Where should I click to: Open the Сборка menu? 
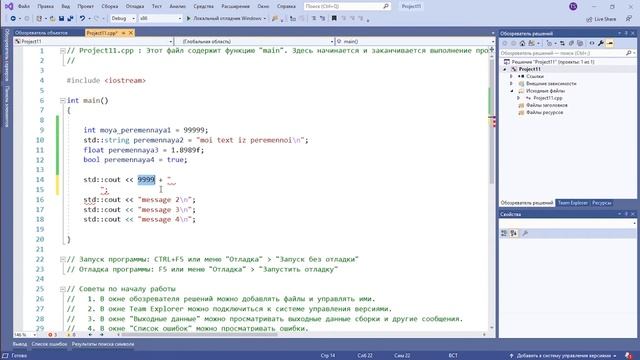click(x=109, y=7)
